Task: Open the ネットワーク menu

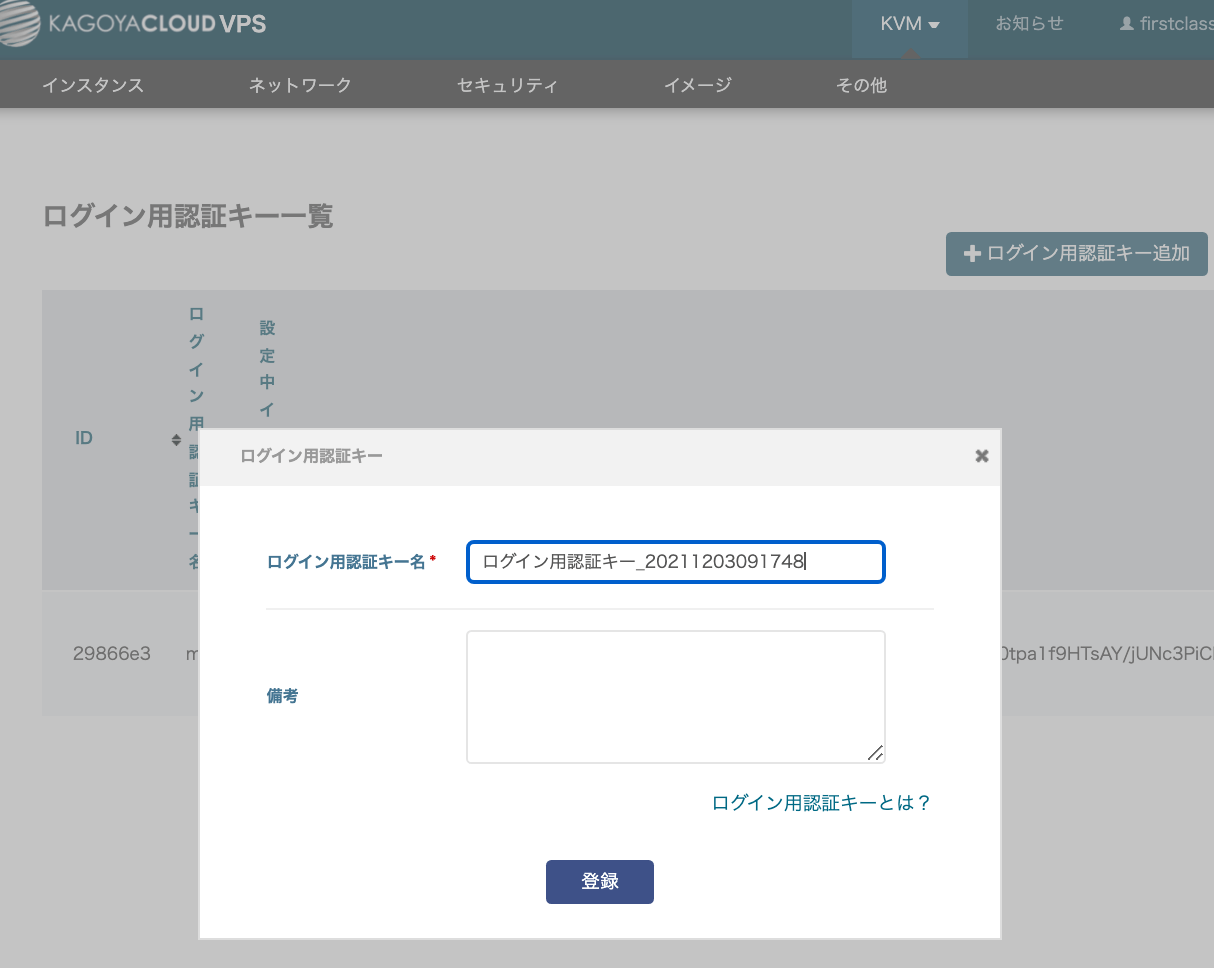Action: pyautogui.click(x=300, y=85)
